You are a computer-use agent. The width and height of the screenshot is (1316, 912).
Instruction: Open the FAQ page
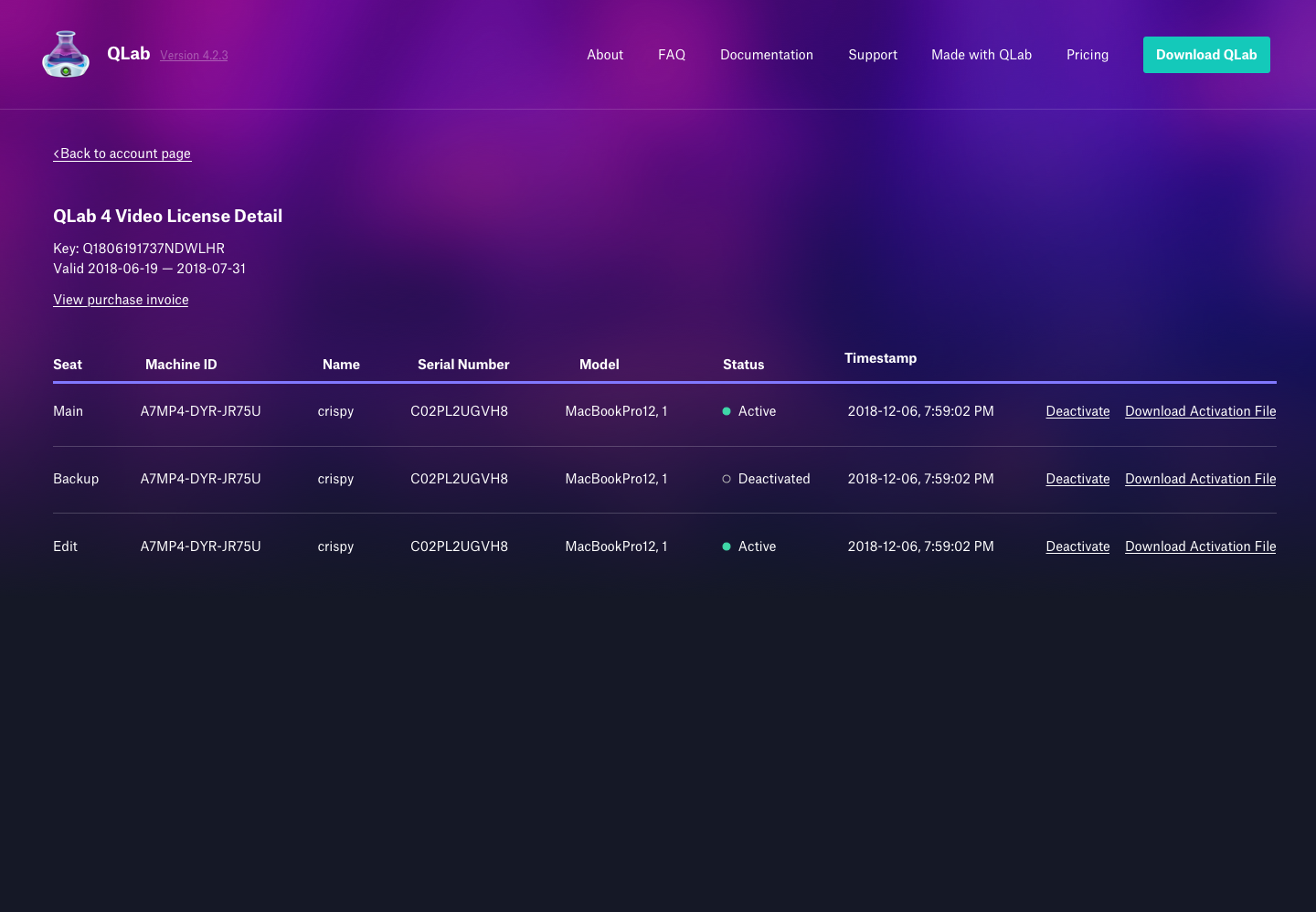[x=672, y=55]
